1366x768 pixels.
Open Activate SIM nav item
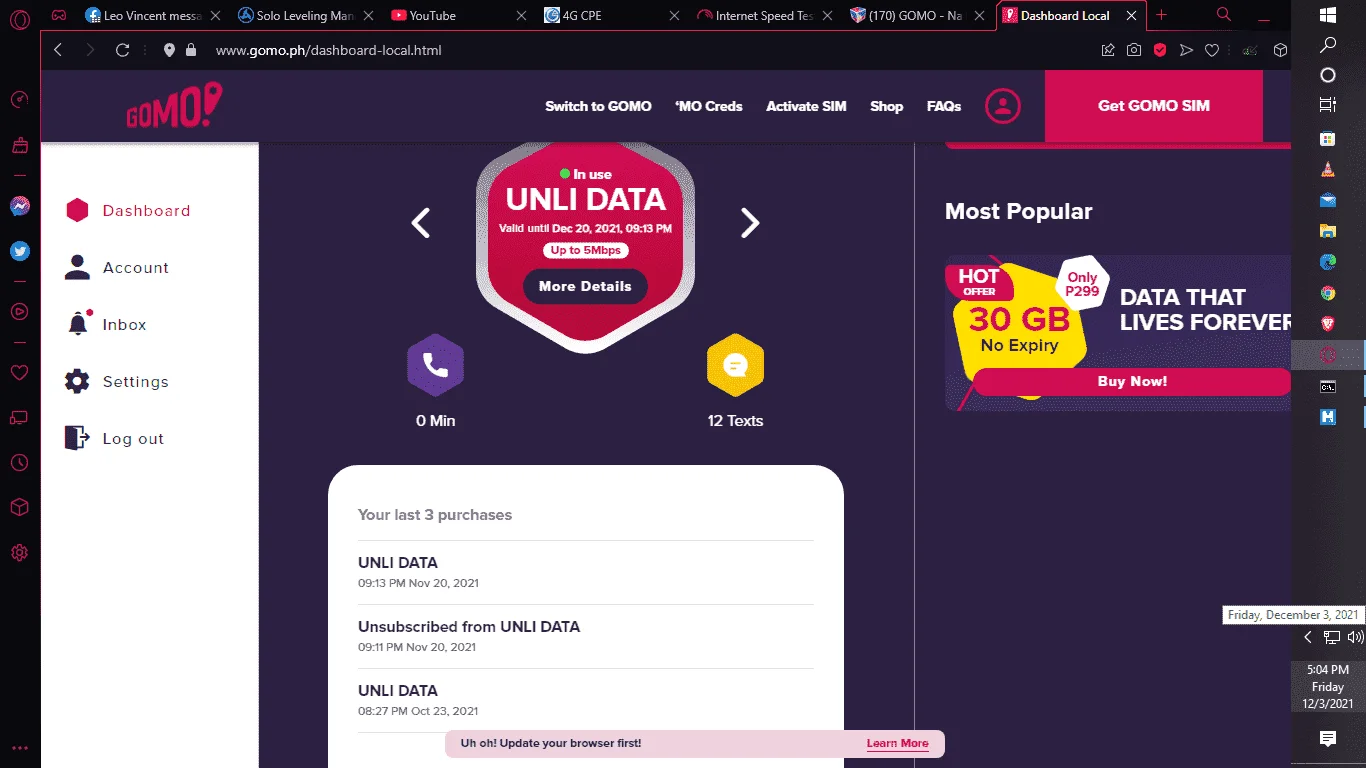point(806,106)
